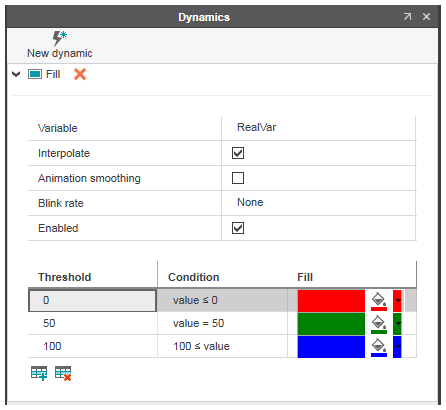Open red fill color dropdown arrow
This screenshot has height=410, width=446.
[398, 301]
